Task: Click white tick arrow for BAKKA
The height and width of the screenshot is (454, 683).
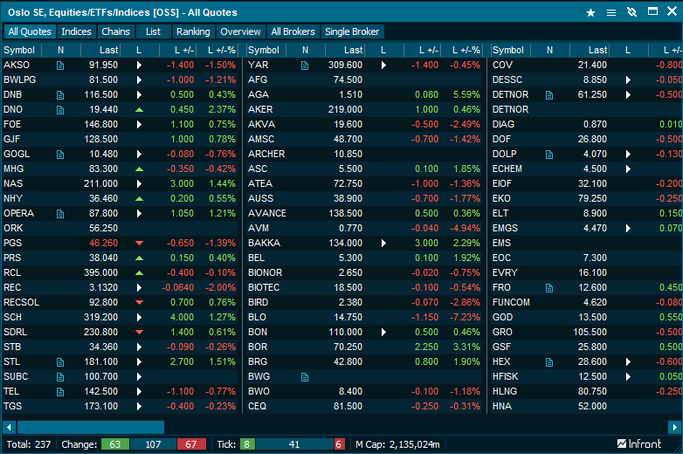Action: click(383, 243)
